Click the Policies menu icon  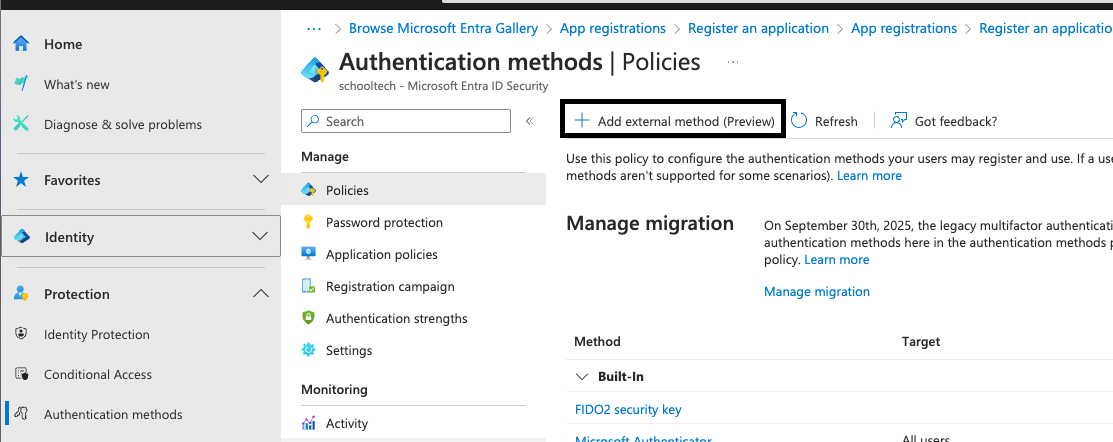point(308,190)
